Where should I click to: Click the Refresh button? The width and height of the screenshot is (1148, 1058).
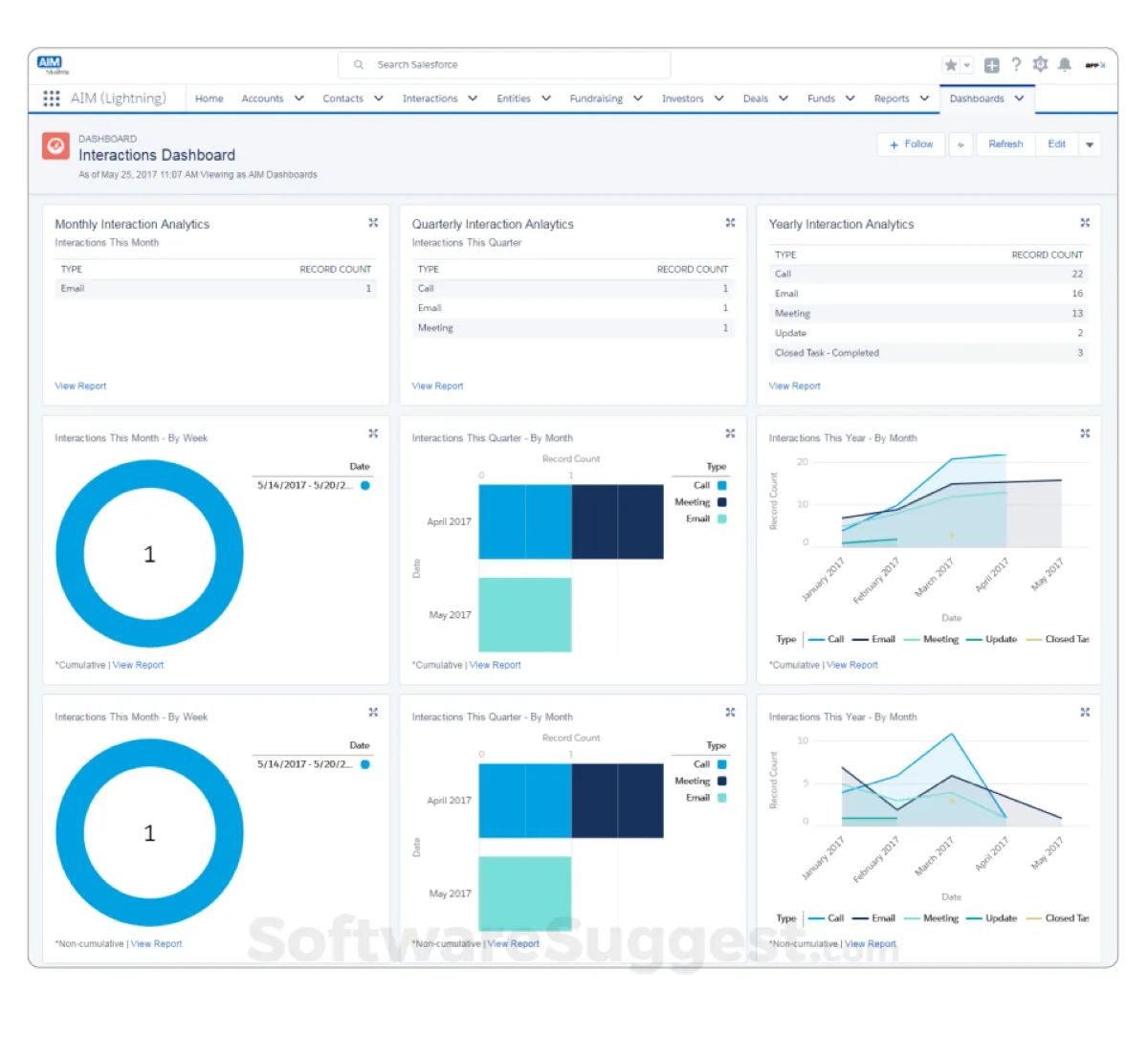pyautogui.click(x=1005, y=144)
